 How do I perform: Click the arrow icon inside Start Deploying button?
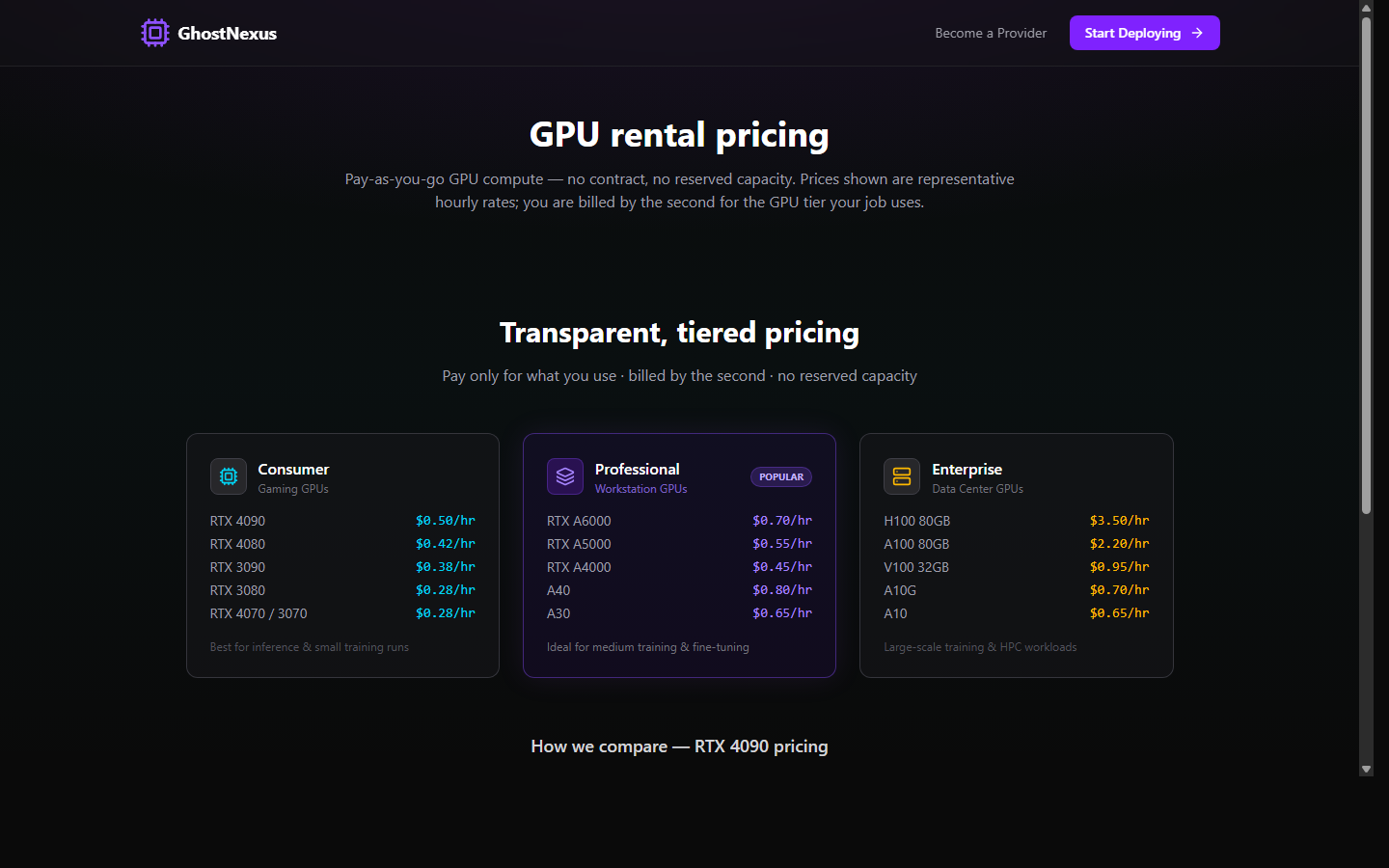coord(1198,32)
